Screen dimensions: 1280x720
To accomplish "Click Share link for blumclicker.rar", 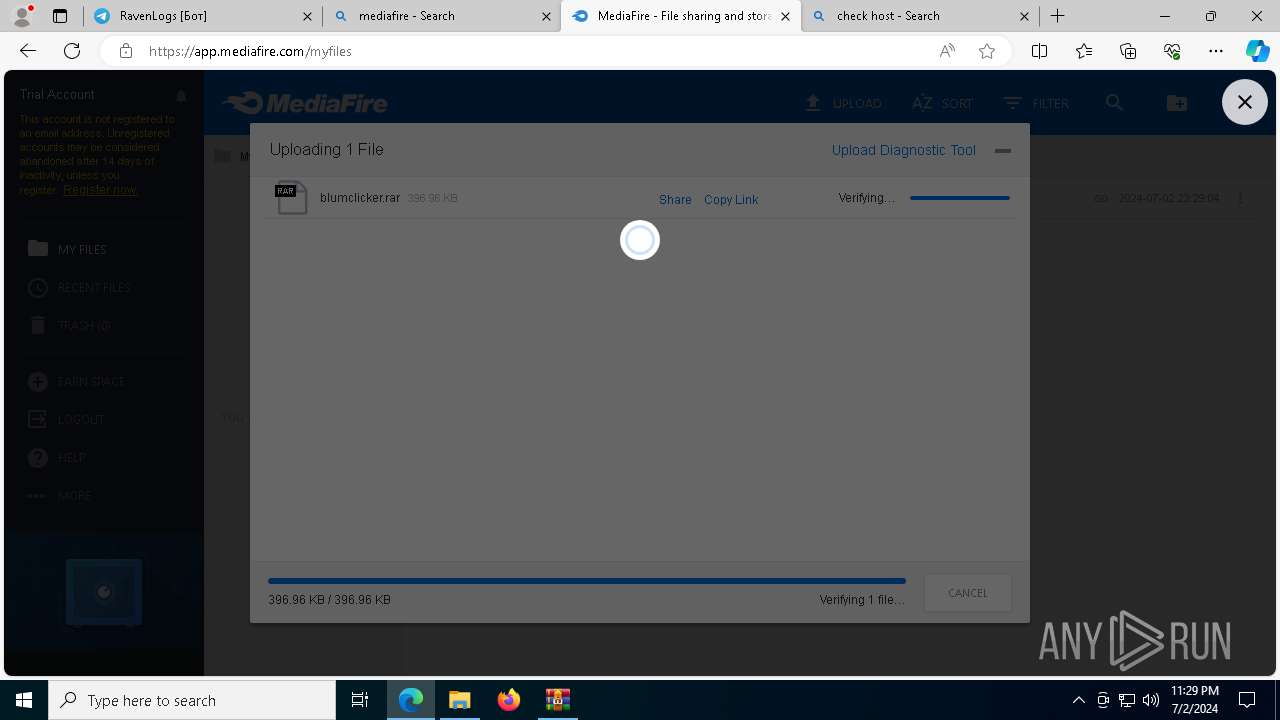I will 675,199.
